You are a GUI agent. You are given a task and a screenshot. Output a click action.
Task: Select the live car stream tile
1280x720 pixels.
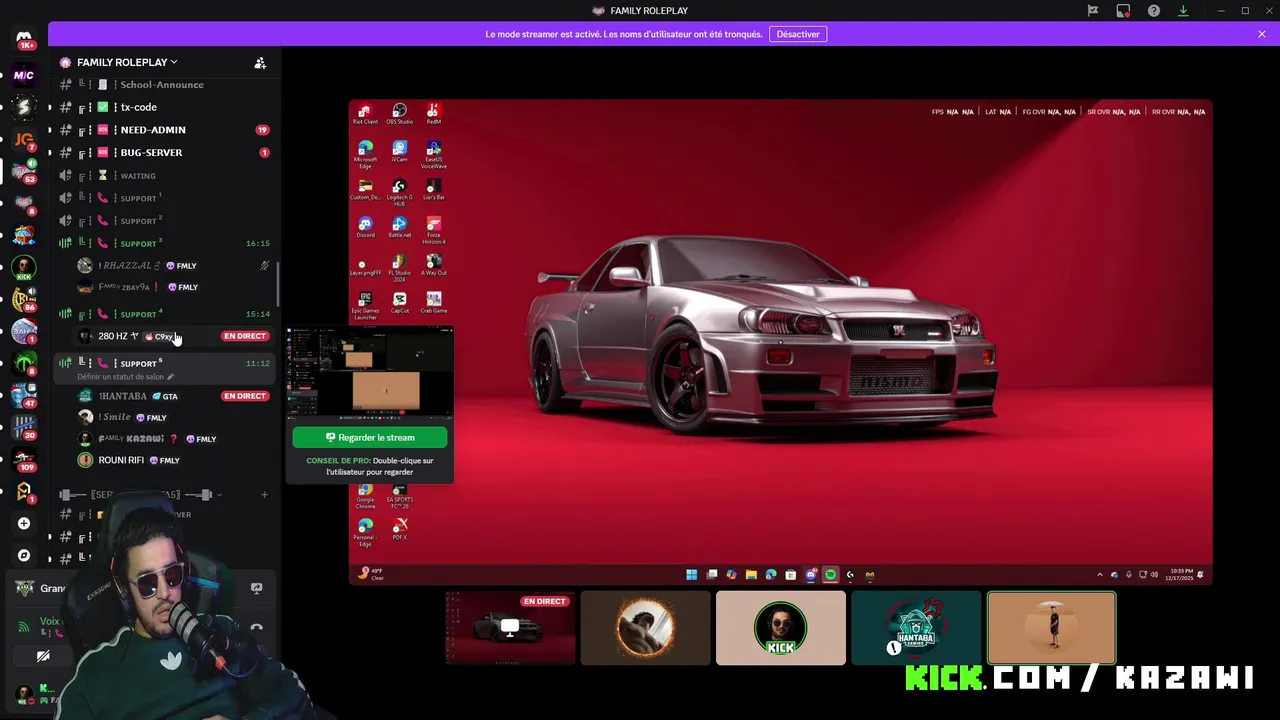click(x=511, y=628)
